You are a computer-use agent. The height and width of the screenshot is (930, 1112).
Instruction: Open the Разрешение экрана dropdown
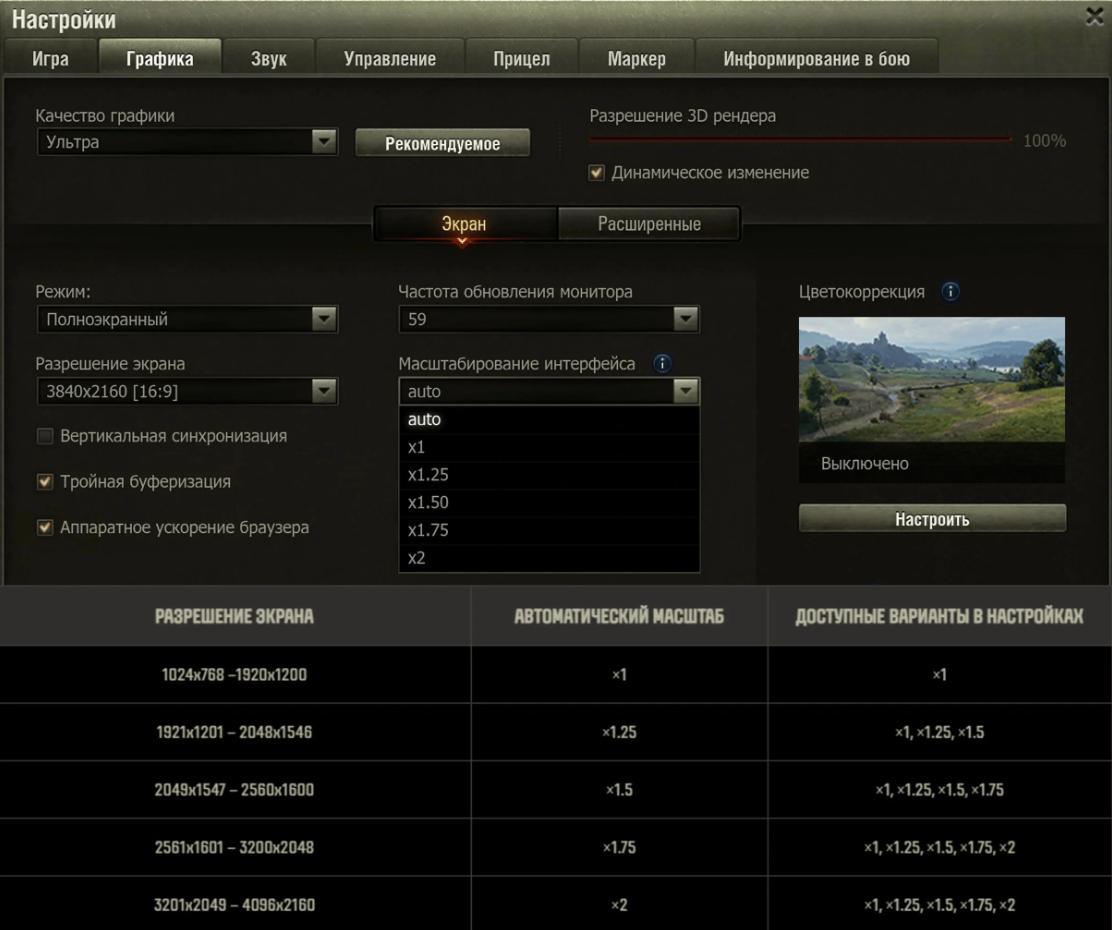[187, 391]
